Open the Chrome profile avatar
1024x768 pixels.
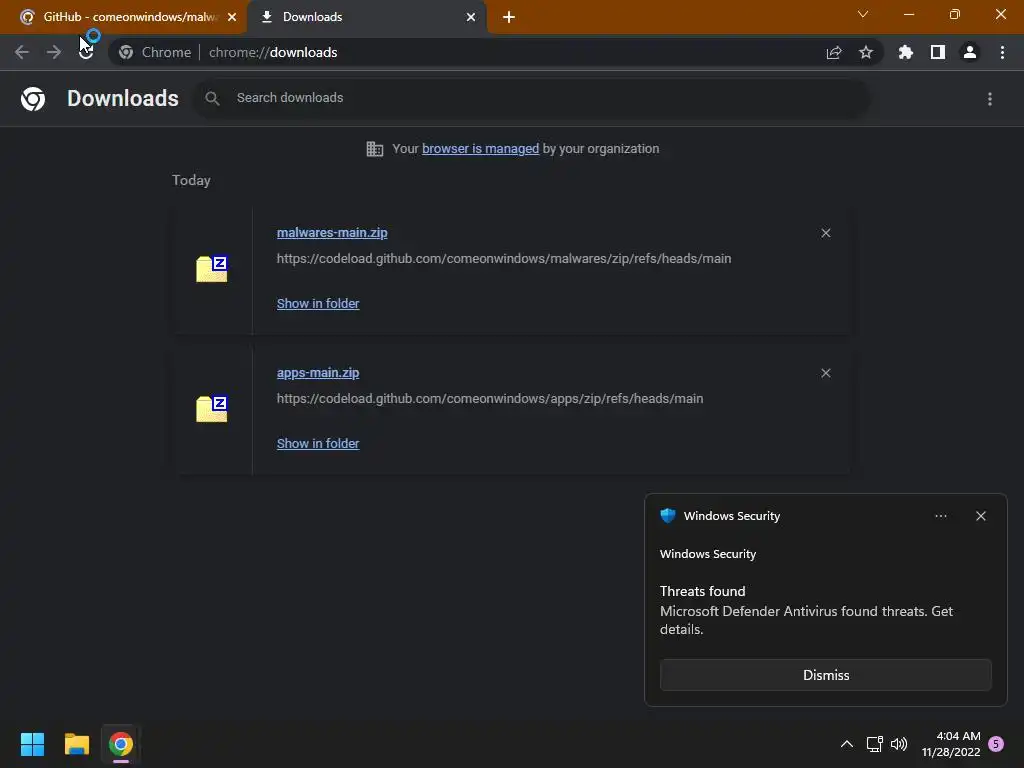(x=970, y=52)
